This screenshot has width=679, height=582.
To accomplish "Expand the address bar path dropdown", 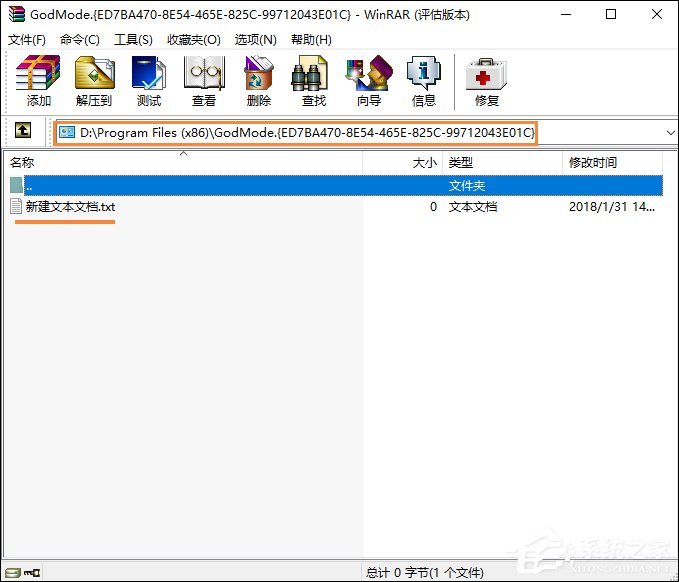I will (x=670, y=133).
